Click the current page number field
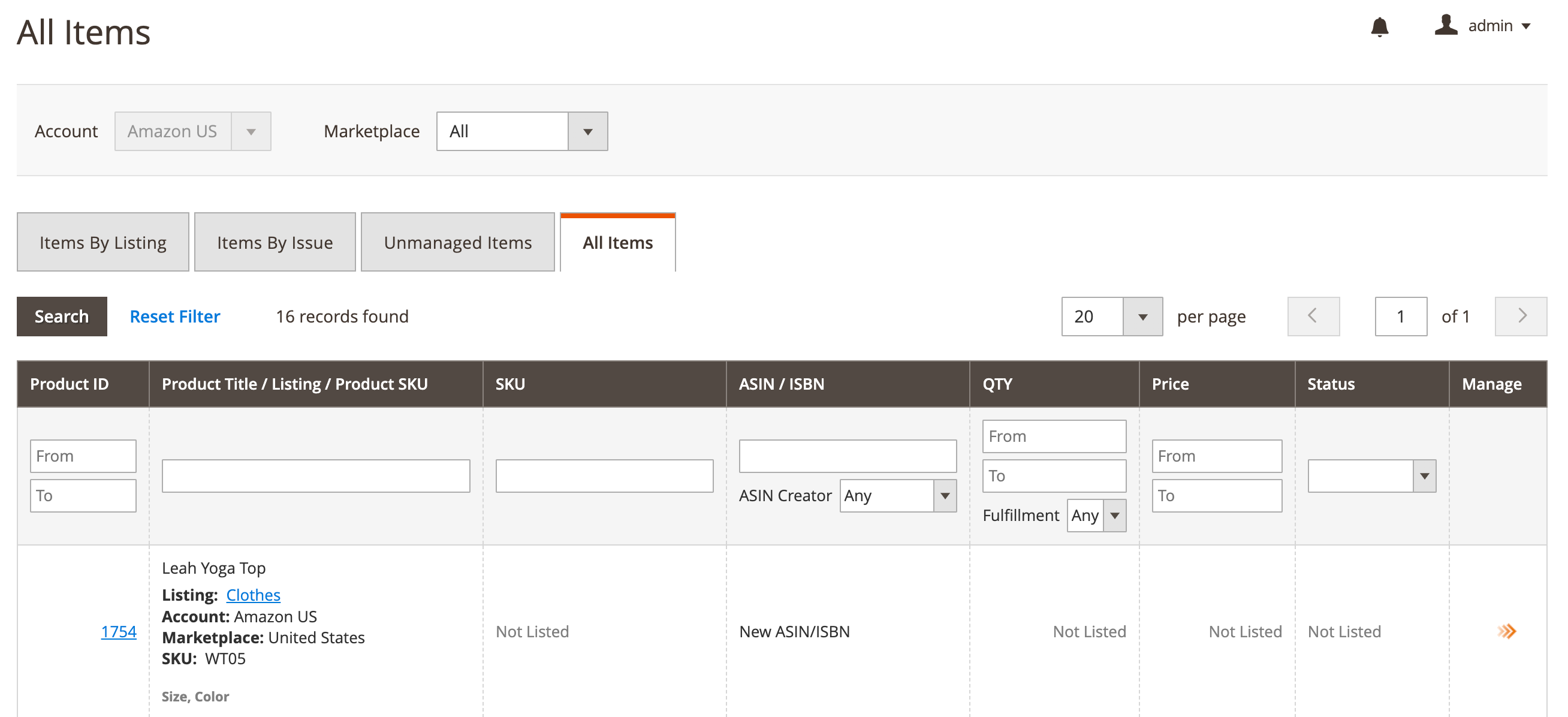This screenshot has width=1568, height=717. click(x=1400, y=317)
